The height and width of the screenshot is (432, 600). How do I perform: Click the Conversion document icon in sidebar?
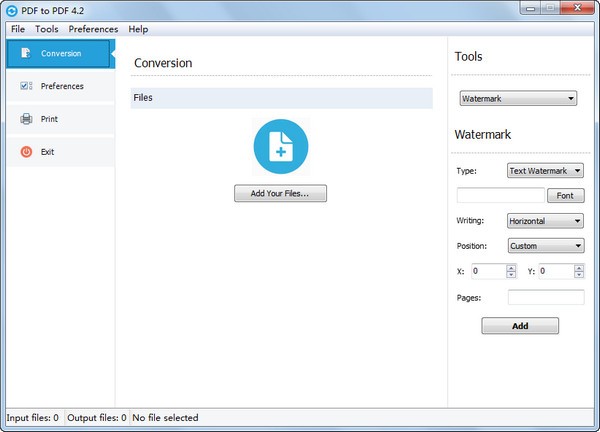[26, 53]
